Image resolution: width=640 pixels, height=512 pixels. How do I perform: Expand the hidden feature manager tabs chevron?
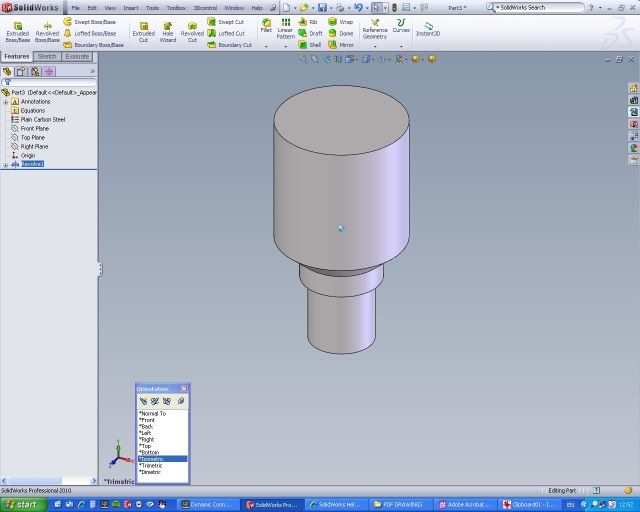[92, 72]
